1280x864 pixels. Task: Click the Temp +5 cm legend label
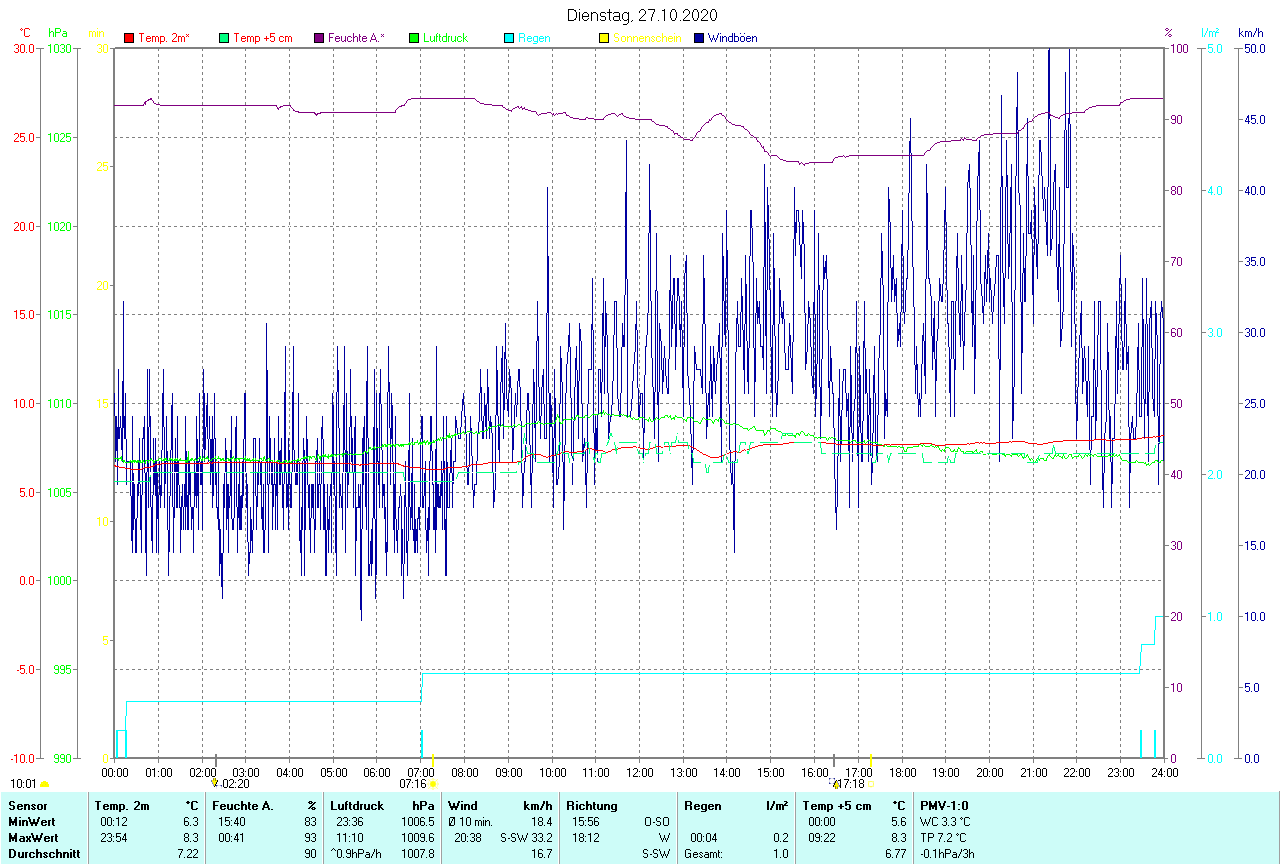point(262,38)
